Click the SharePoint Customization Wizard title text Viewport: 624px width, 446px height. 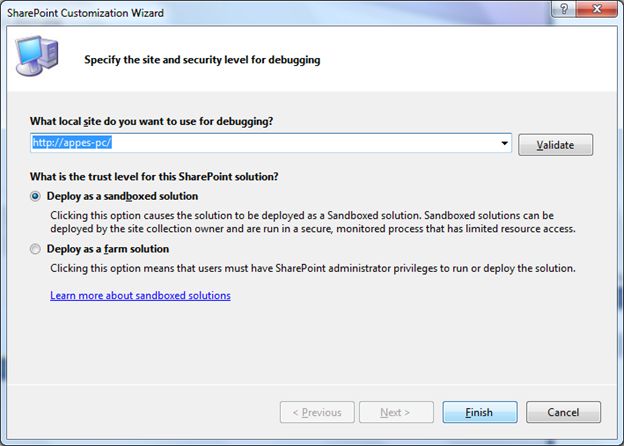tap(85, 13)
